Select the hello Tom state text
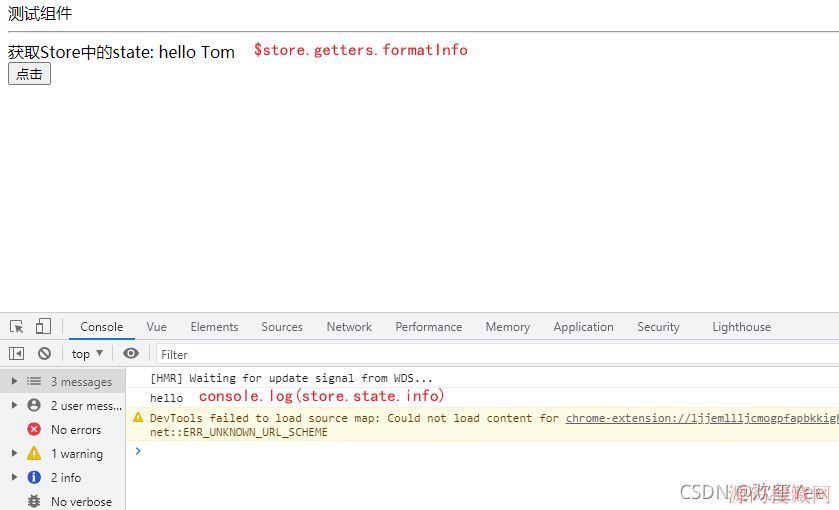839x510 pixels. (x=197, y=52)
